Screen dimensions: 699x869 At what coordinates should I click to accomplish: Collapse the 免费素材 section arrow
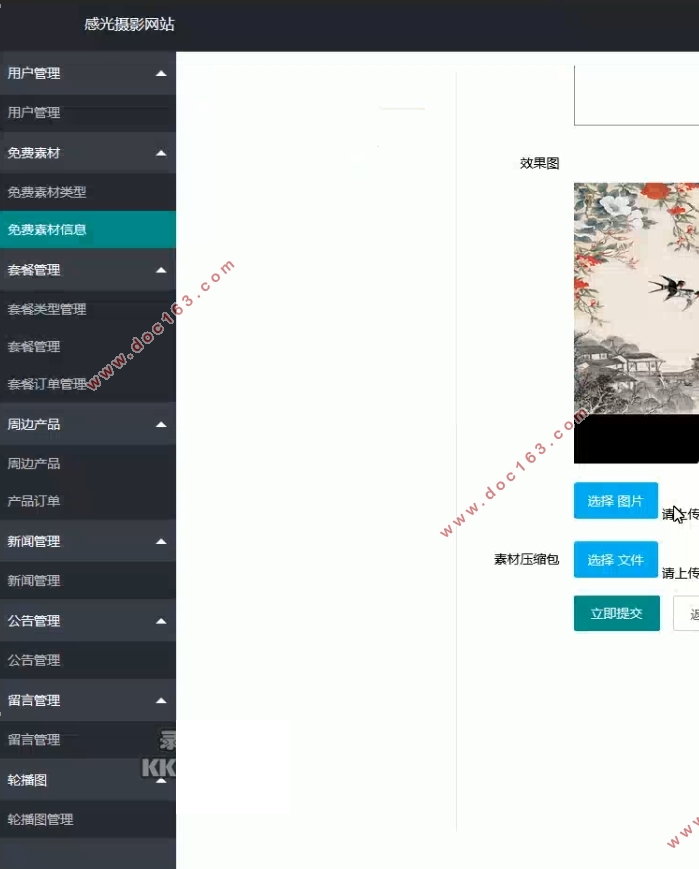(x=161, y=153)
